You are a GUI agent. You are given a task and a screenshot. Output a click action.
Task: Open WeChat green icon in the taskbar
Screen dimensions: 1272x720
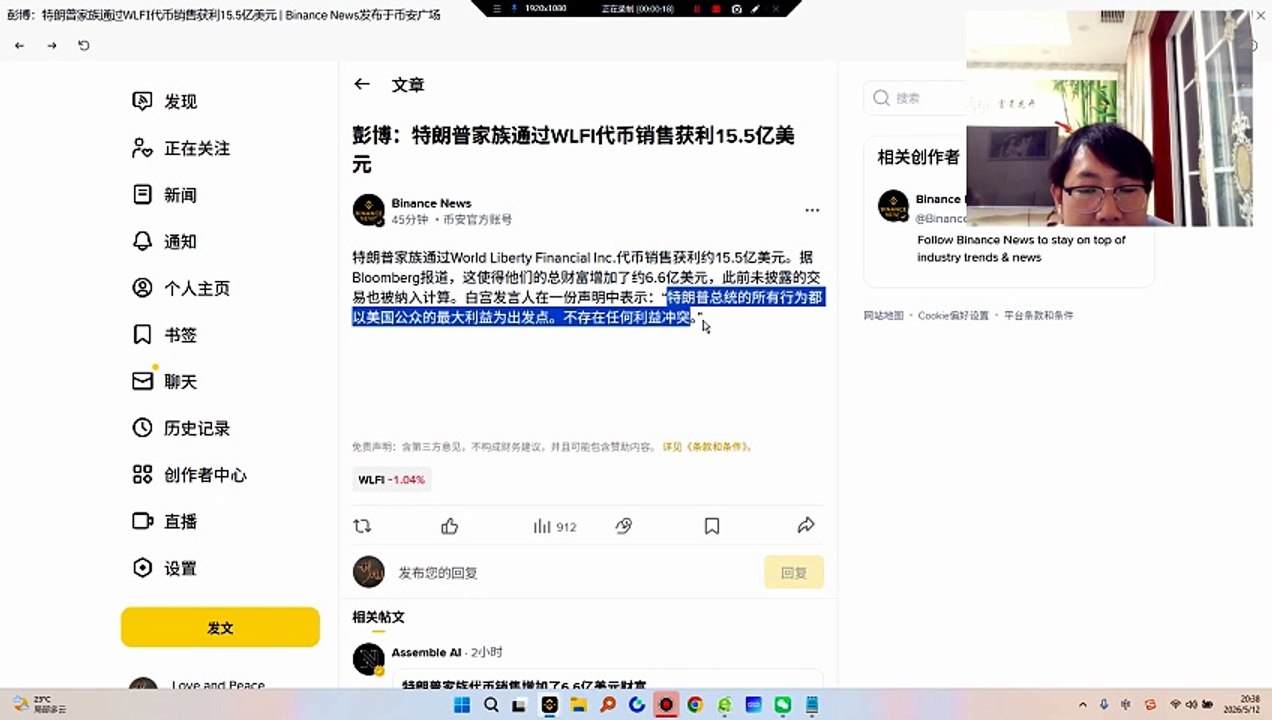(783, 705)
